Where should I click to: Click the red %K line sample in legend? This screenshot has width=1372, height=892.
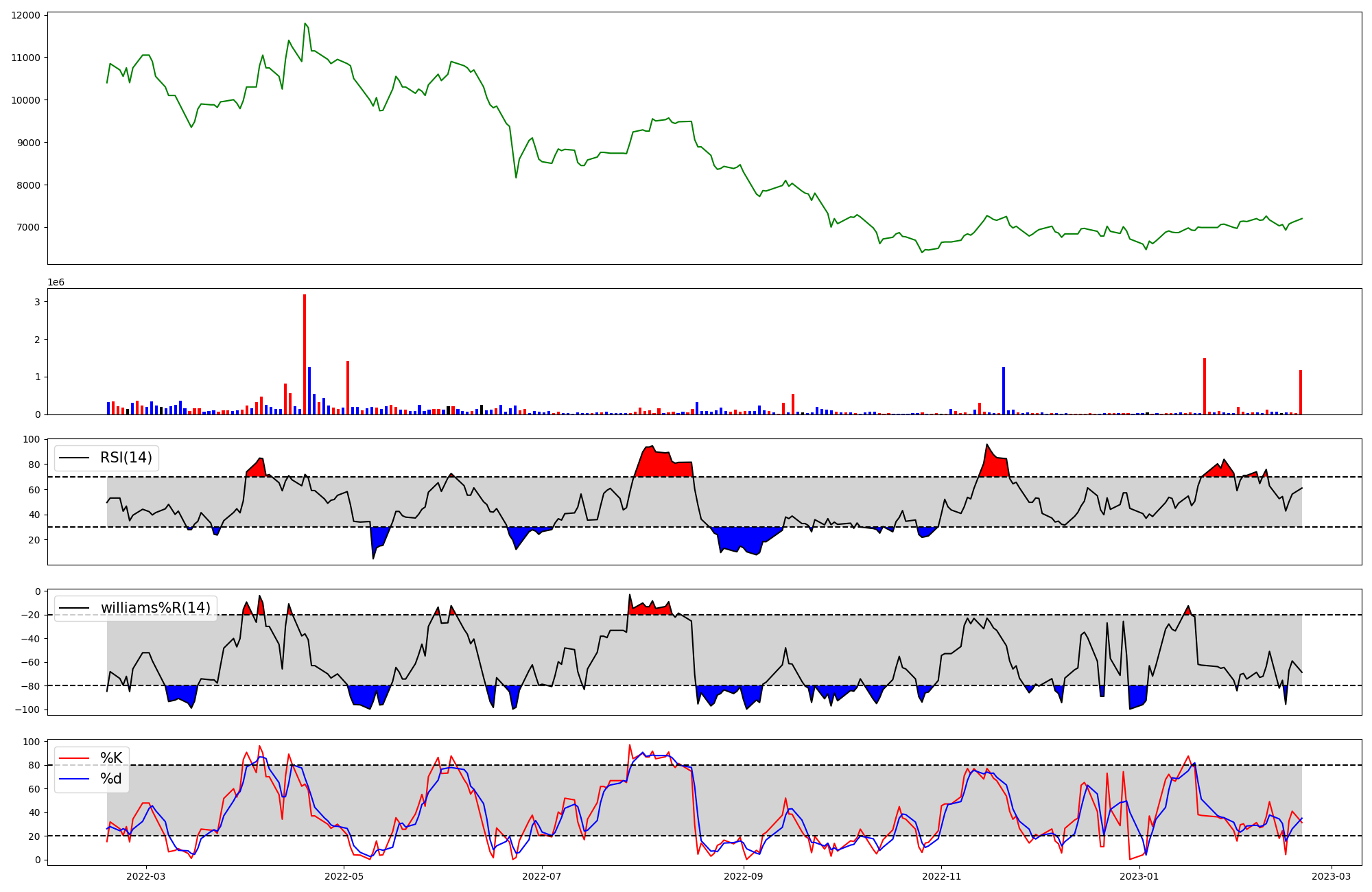tap(75, 758)
